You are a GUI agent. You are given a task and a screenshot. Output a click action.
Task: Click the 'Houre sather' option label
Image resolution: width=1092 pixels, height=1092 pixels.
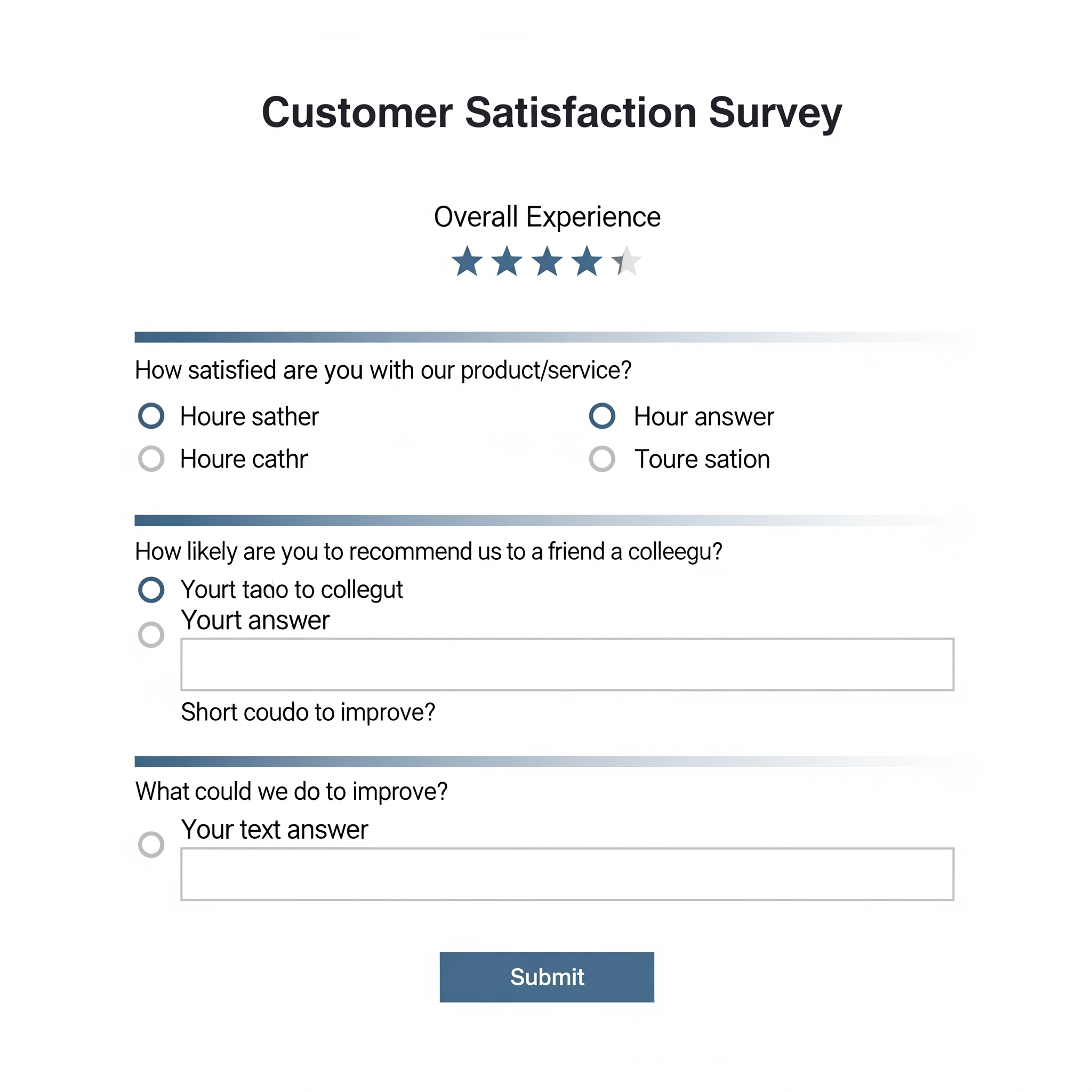click(x=249, y=417)
